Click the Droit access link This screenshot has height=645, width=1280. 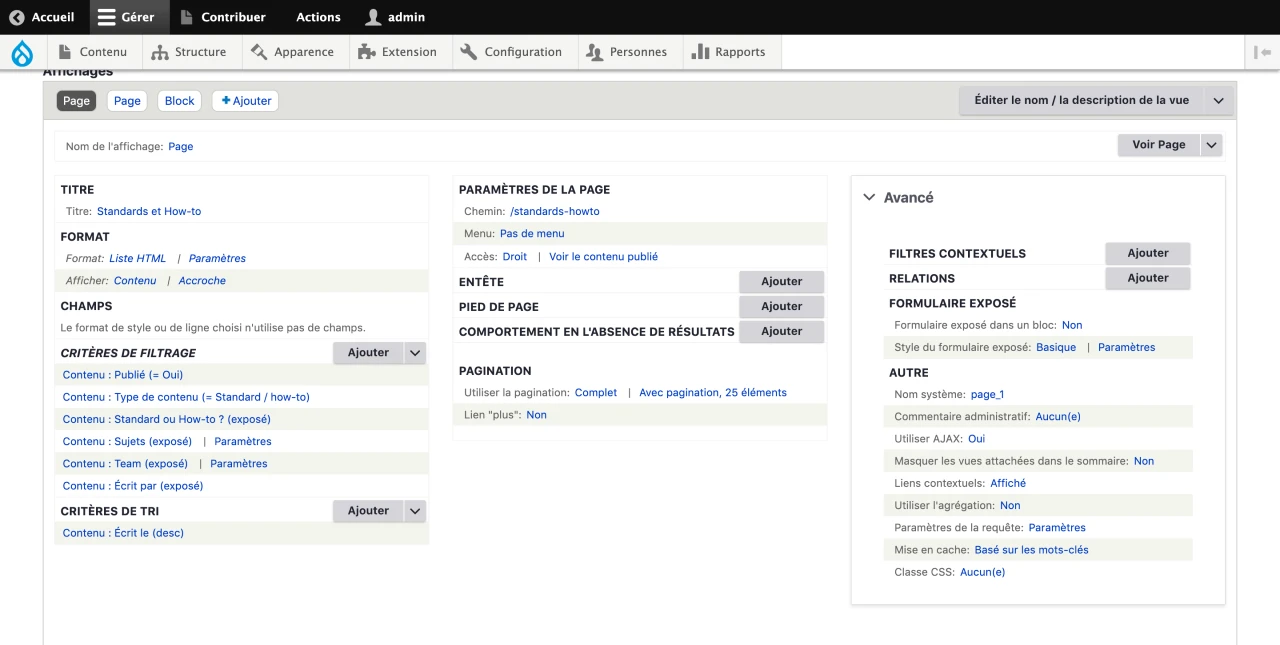(515, 257)
